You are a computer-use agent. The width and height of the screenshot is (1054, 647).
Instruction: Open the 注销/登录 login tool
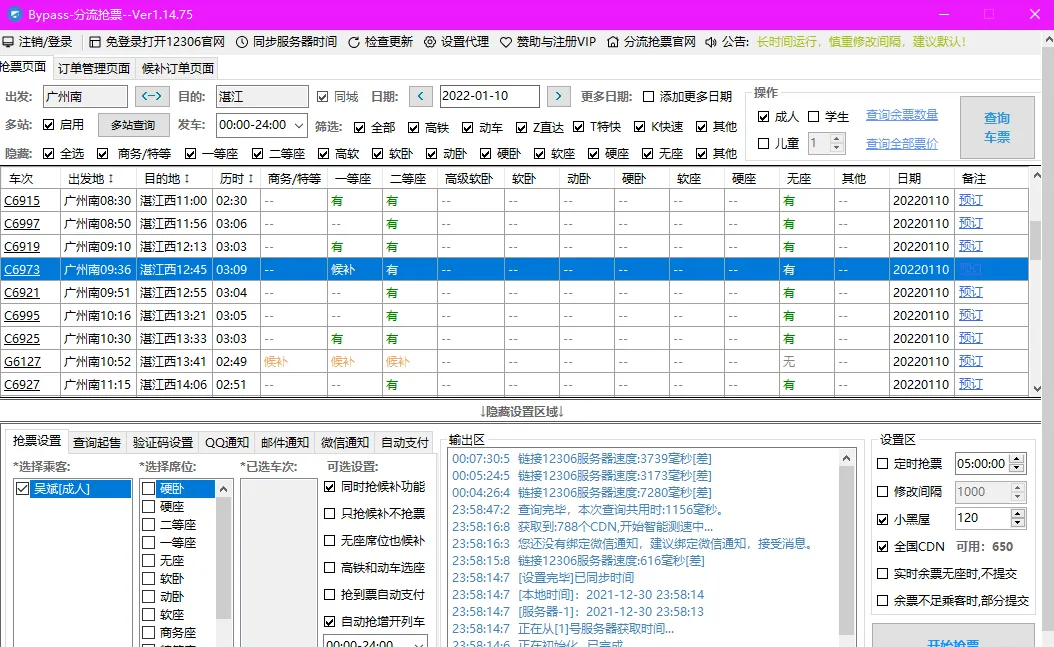[x=44, y=42]
